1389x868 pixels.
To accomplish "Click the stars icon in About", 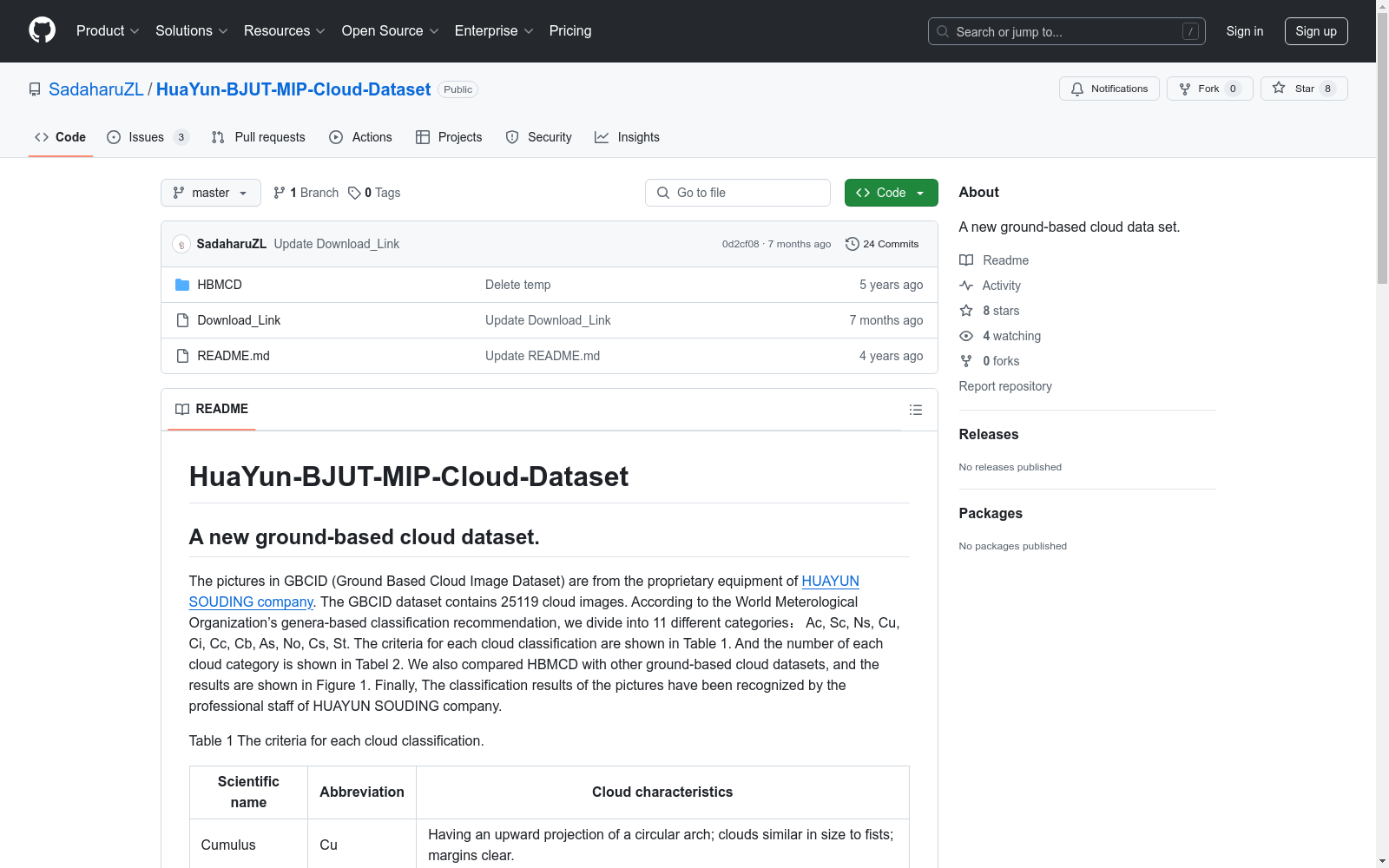I will coord(966,311).
